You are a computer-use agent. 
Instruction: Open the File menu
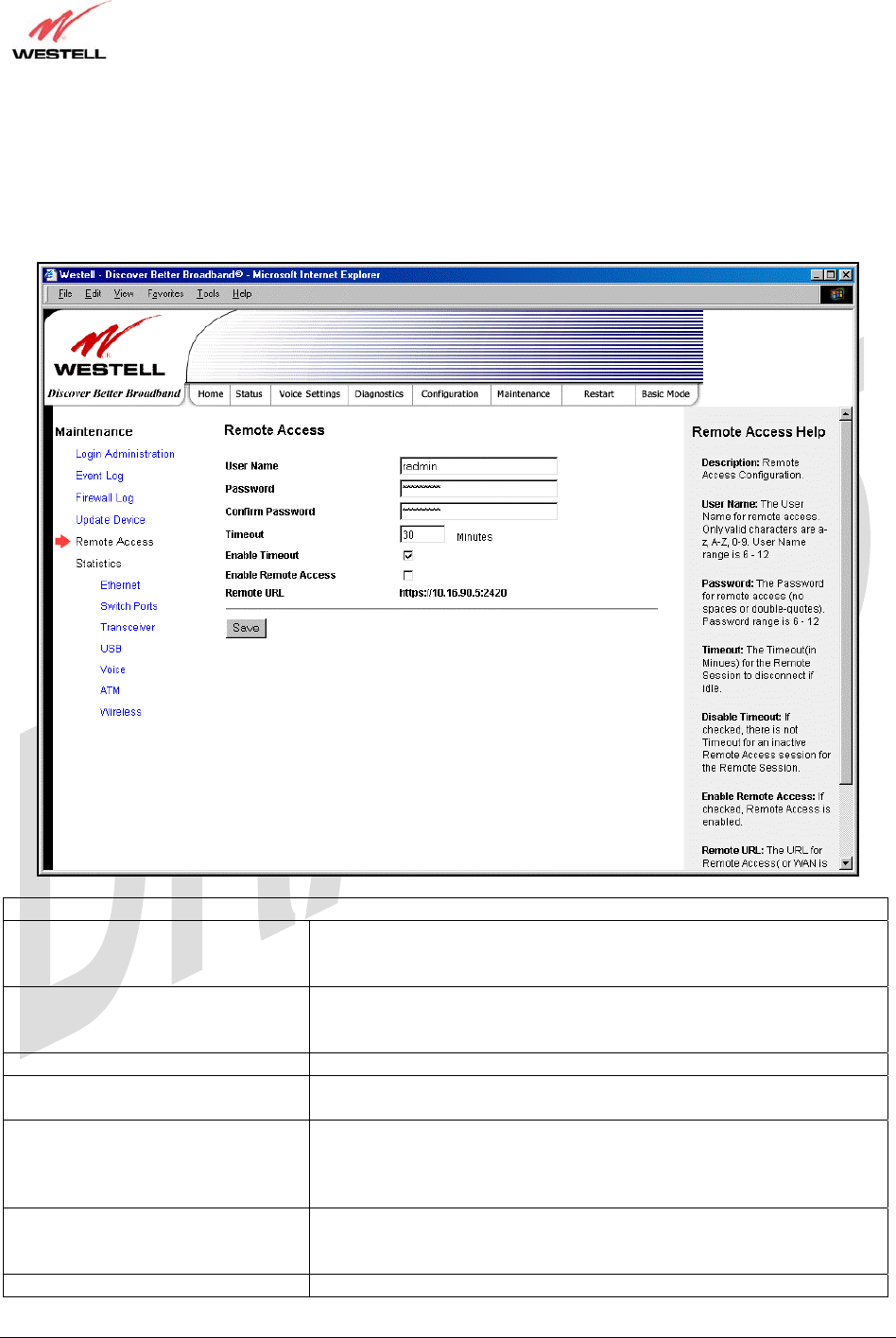pyautogui.click(x=65, y=294)
